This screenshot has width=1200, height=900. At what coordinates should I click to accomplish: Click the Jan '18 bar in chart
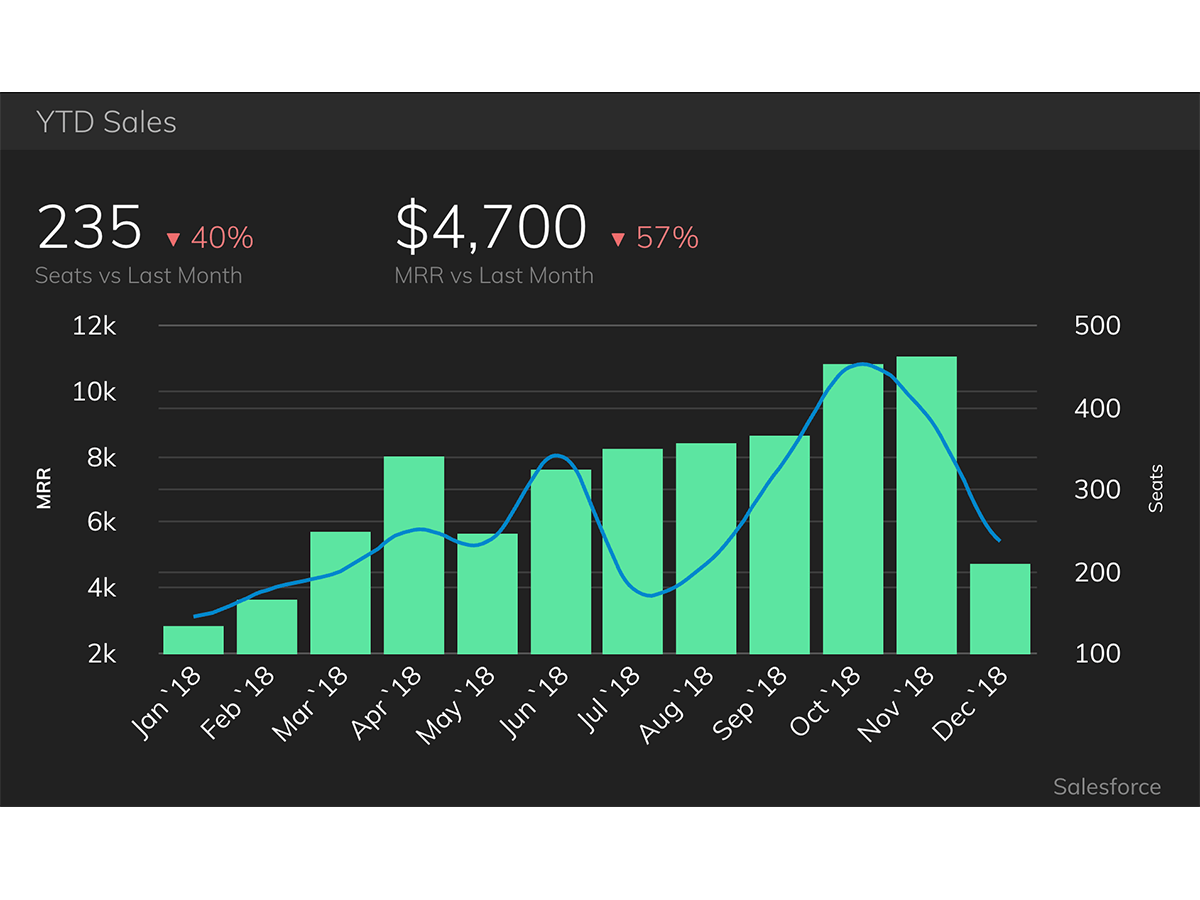tap(193, 640)
